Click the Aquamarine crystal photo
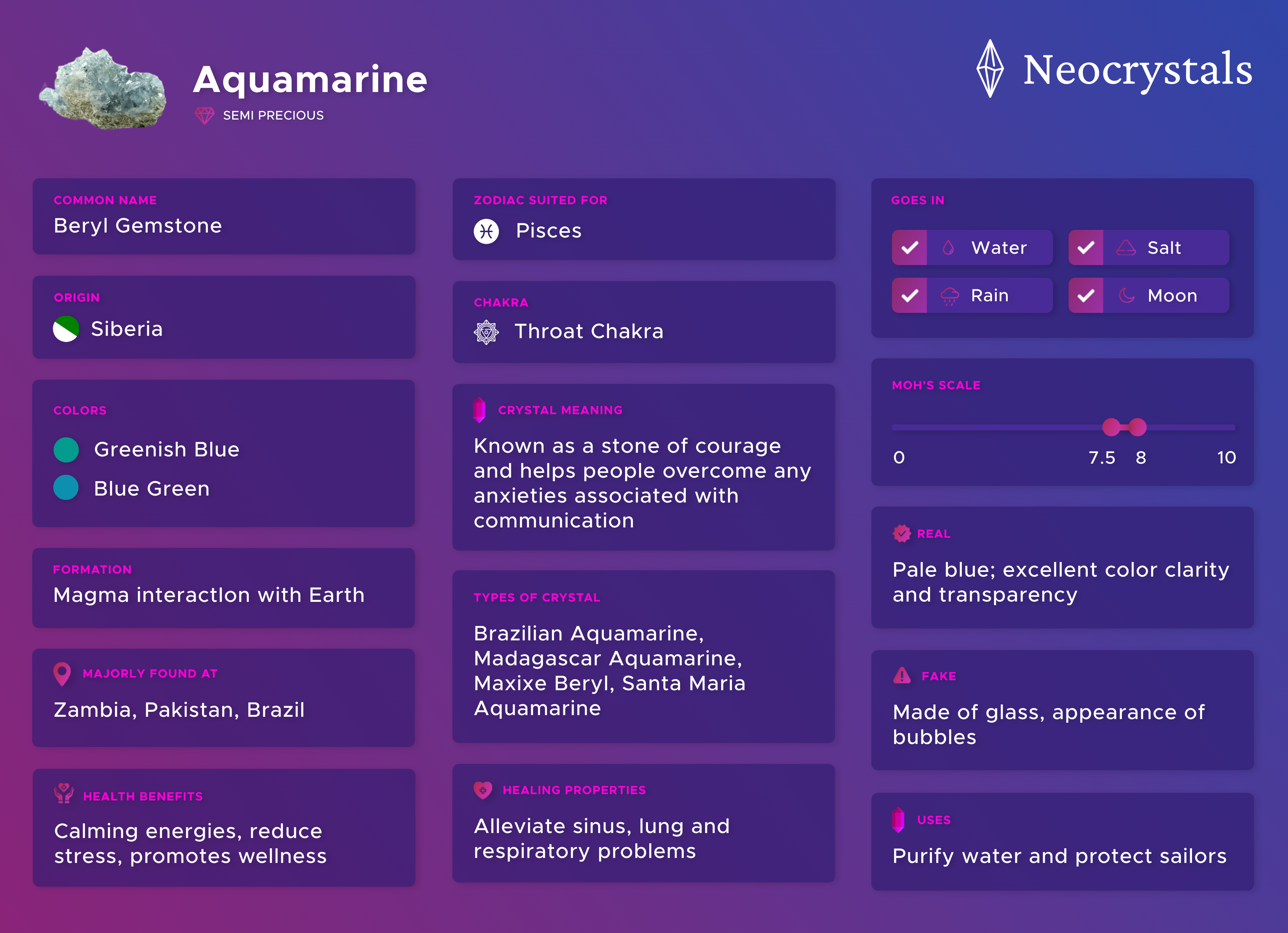 click(103, 88)
